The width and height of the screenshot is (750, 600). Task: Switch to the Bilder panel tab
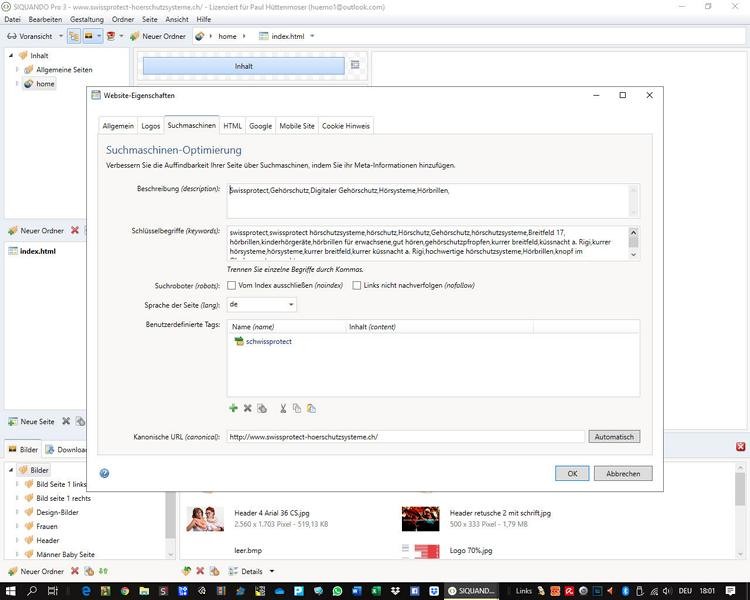click(x=23, y=450)
